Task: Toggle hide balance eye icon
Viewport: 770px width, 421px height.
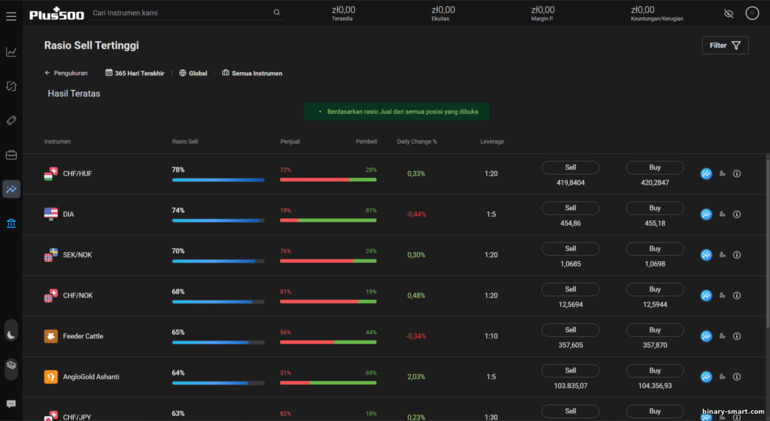Action: [x=728, y=13]
